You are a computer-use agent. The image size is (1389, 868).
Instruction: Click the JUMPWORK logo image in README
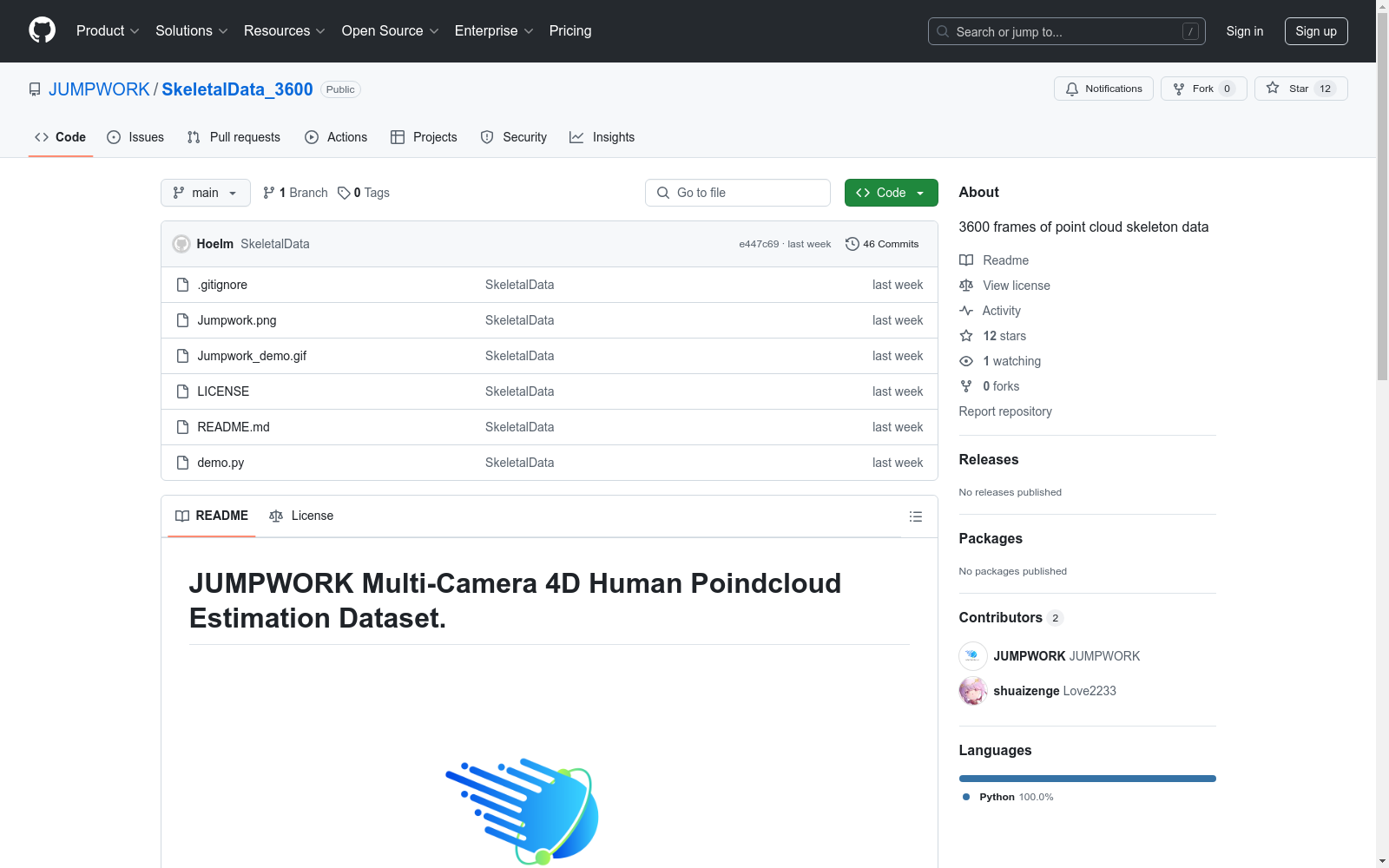coord(523,811)
